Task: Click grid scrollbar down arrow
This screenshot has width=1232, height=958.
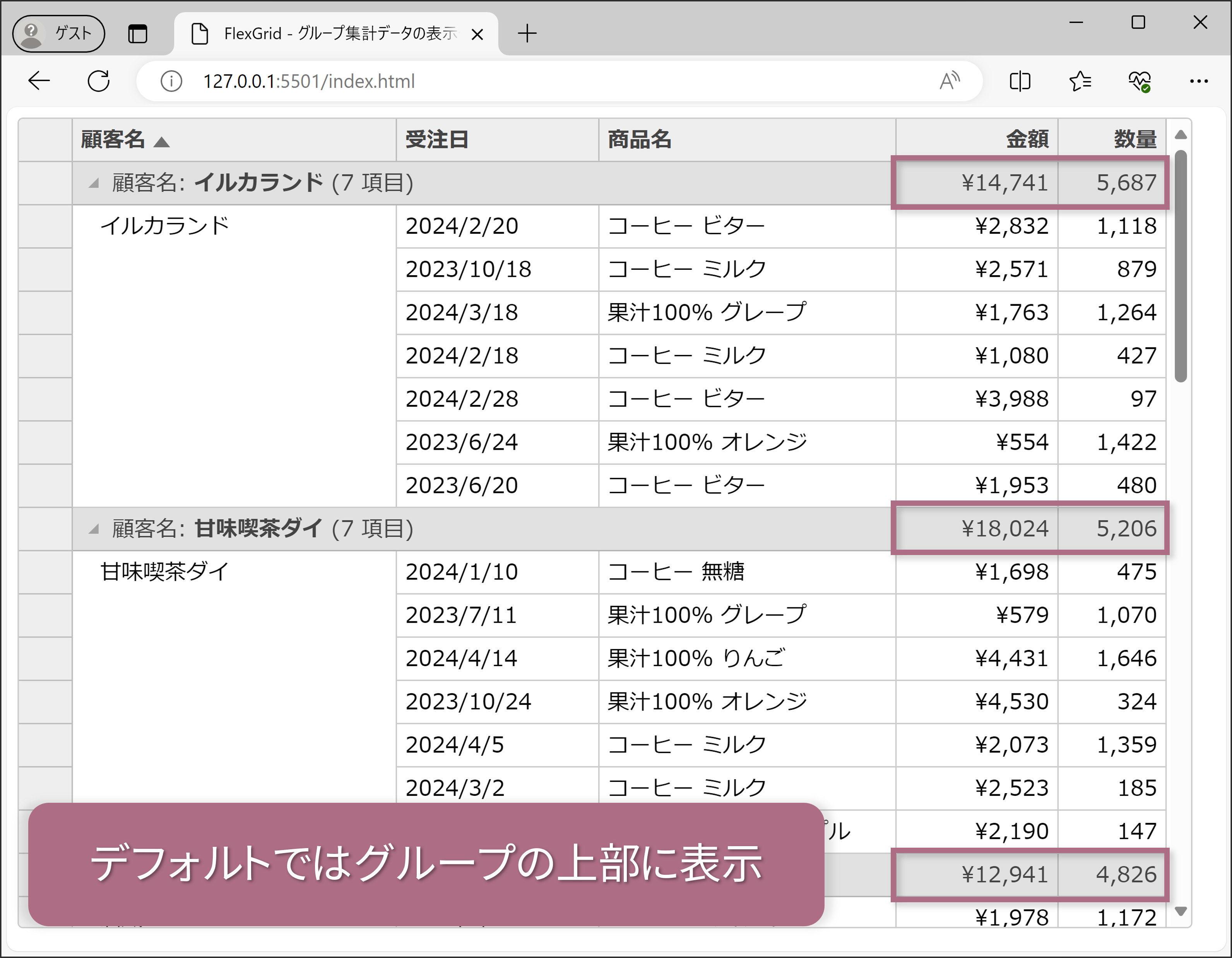Action: pos(1181,911)
